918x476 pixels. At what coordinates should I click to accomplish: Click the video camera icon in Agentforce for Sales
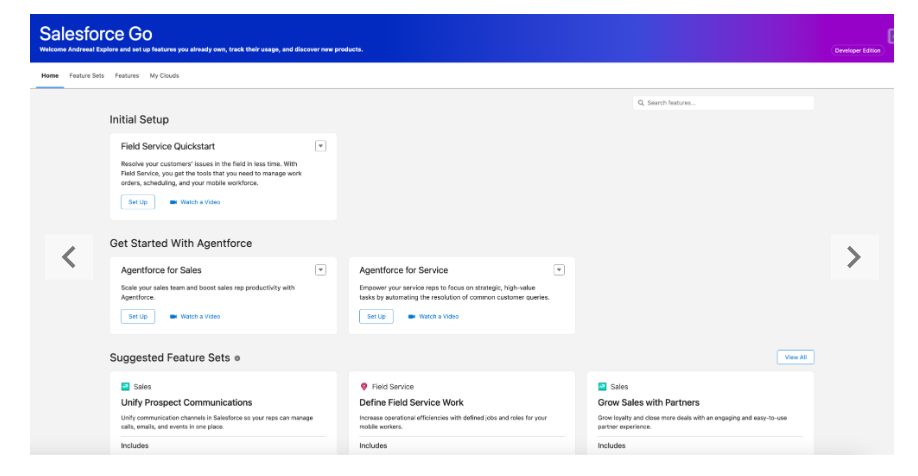tap(173, 316)
